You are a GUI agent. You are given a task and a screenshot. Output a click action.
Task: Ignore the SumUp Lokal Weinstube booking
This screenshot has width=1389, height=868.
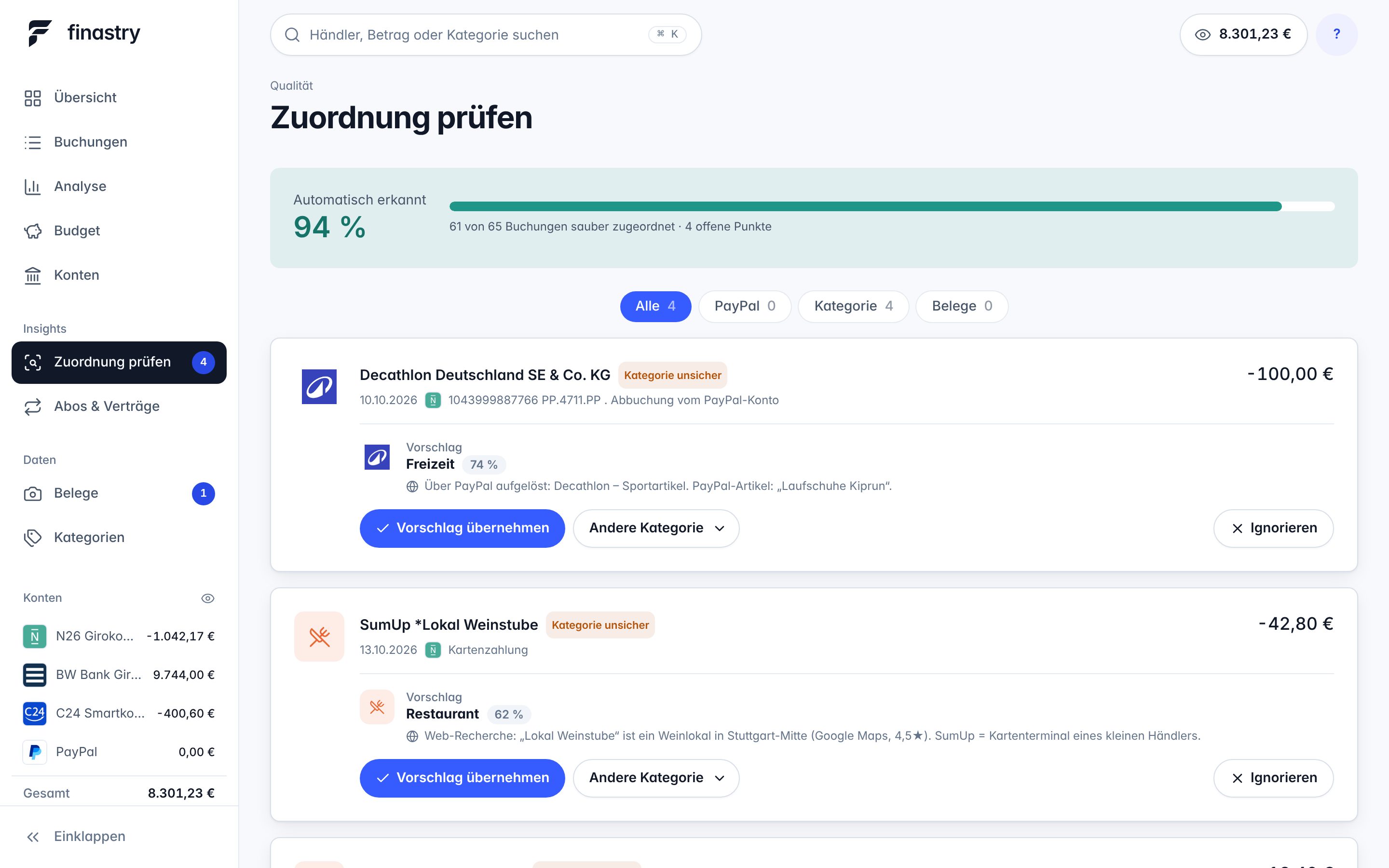[1273, 778]
